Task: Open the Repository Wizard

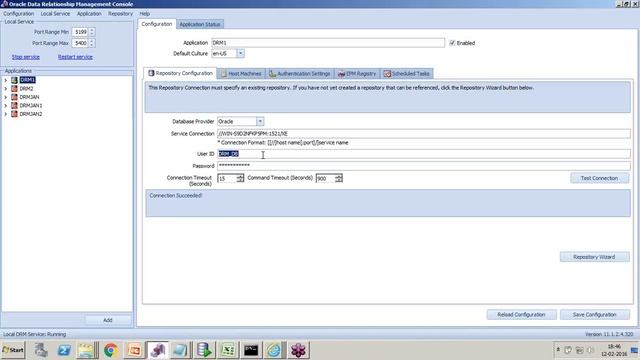Action: 594,257
